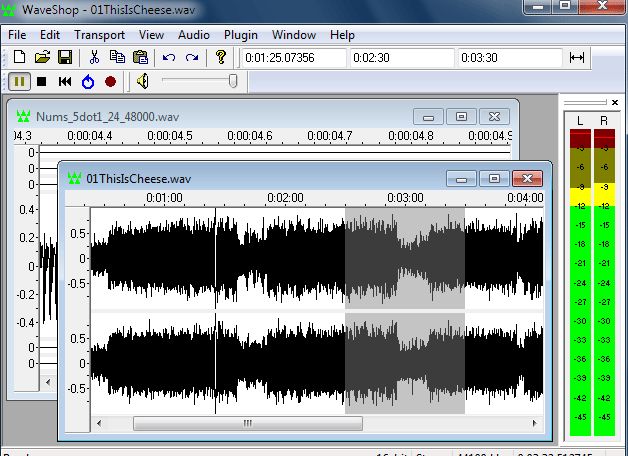Click the WaveShop application title icon
The image size is (628, 456).
8,9
